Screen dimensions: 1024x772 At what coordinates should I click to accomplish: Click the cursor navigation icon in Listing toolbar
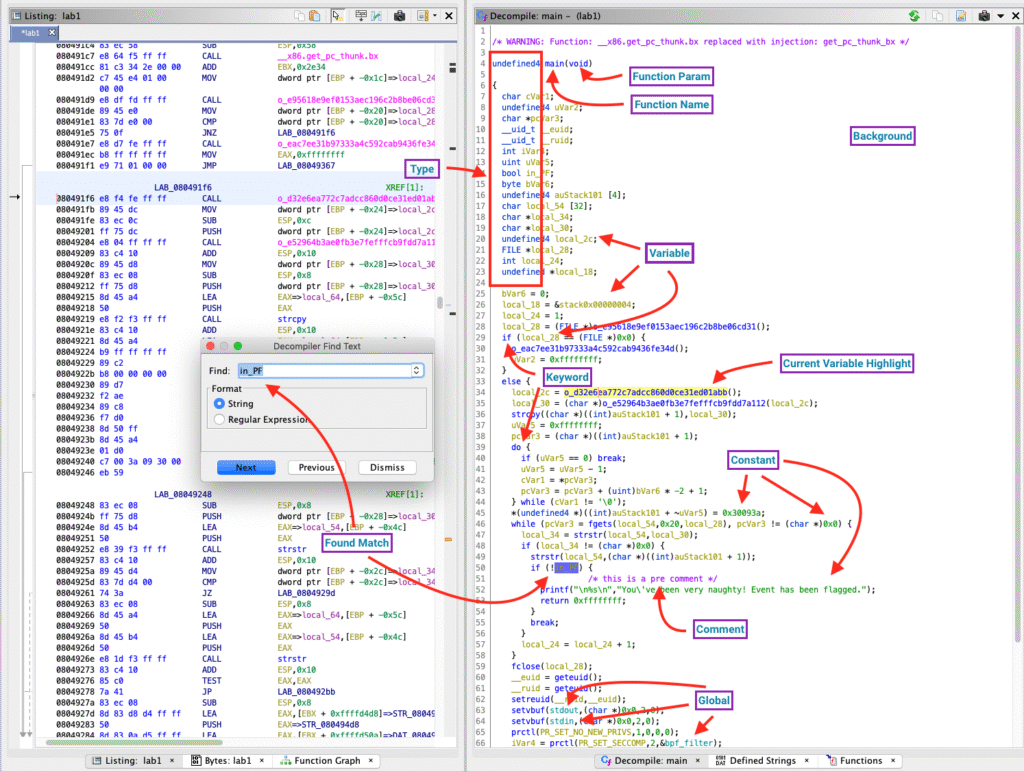pos(340,16)
